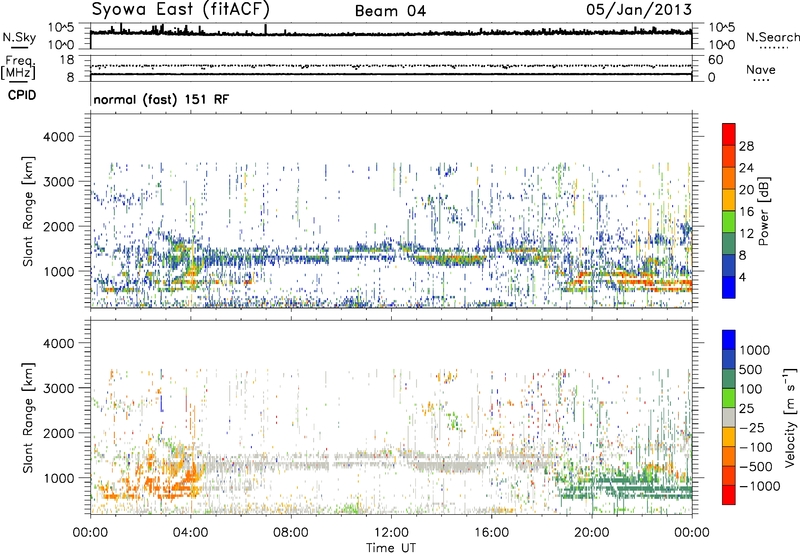Viewport: 800px width, 554px height.
Task: Click the "Slant Range [km]" label of velocity panel
Action: coord(28,418)
